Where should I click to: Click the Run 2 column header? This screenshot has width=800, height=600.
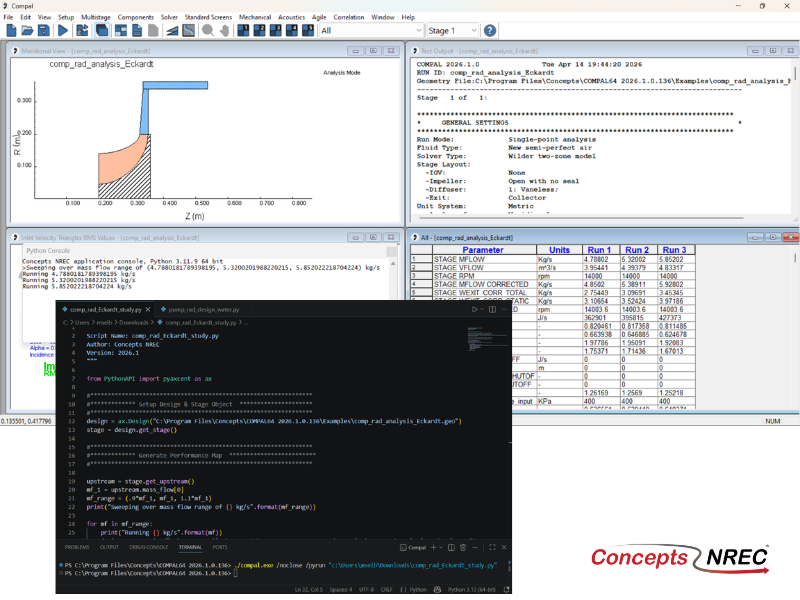(639, 250)
